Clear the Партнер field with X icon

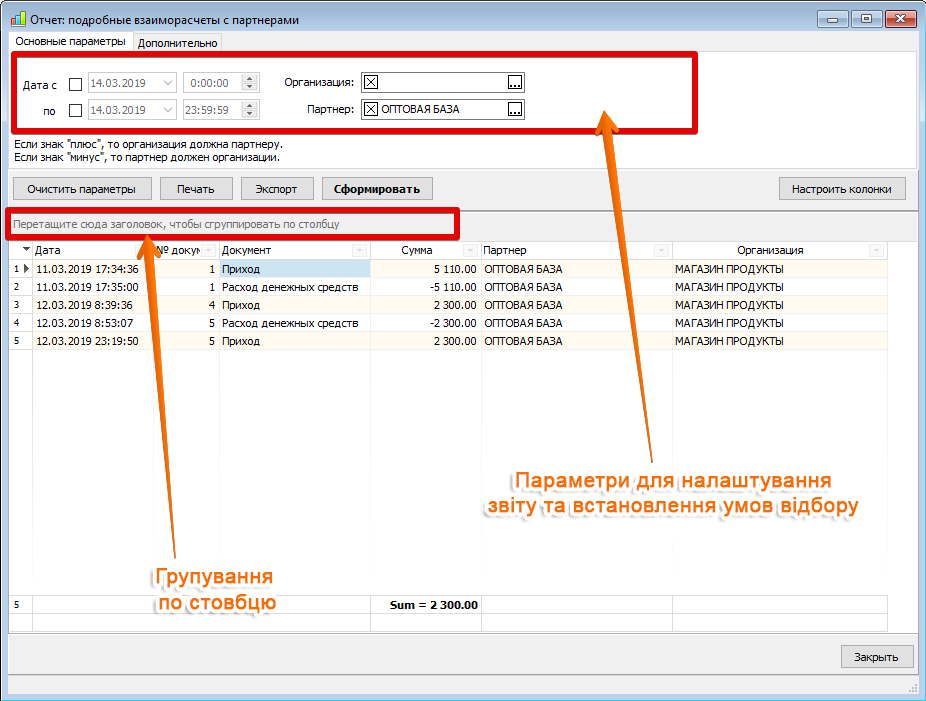[371, 109]
